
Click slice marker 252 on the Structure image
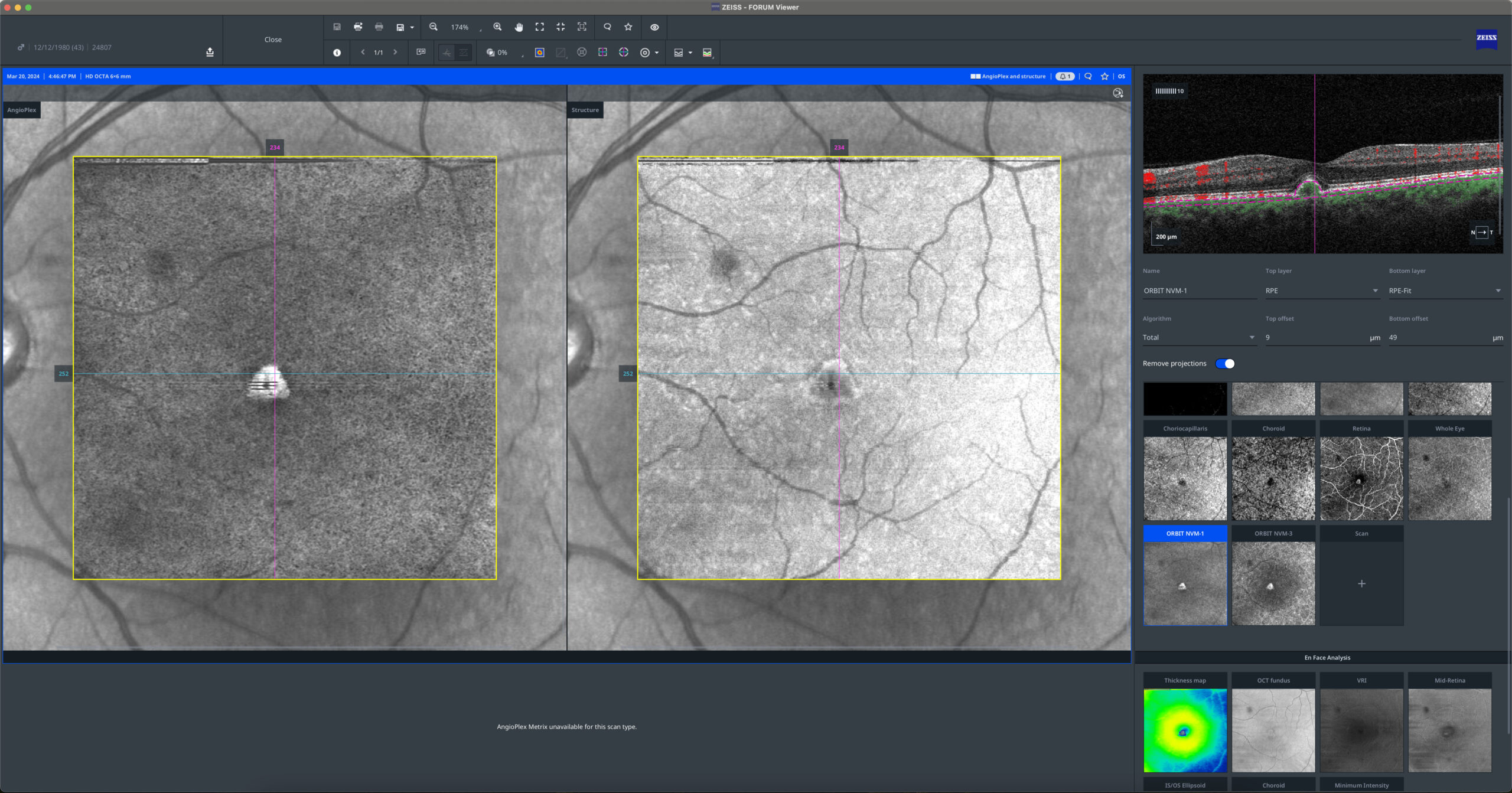(628, 373)
